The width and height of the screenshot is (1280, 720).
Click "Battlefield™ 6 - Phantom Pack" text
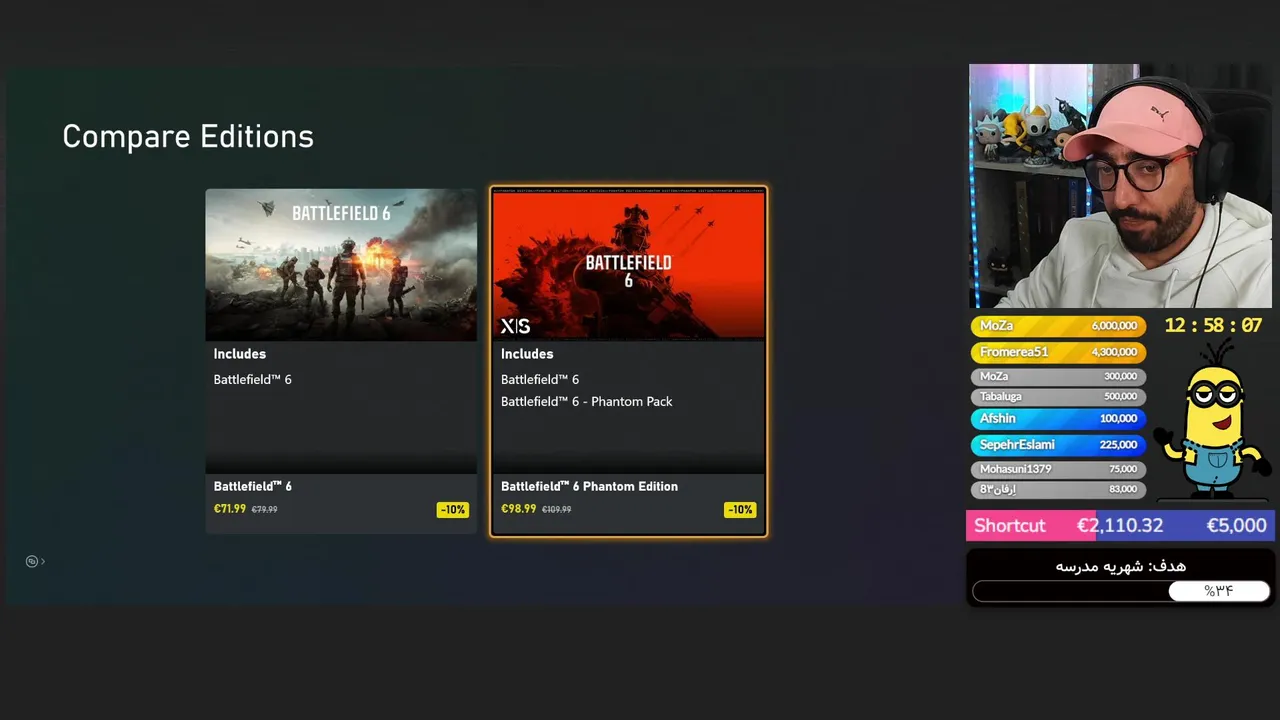click(x=586, y=402)
